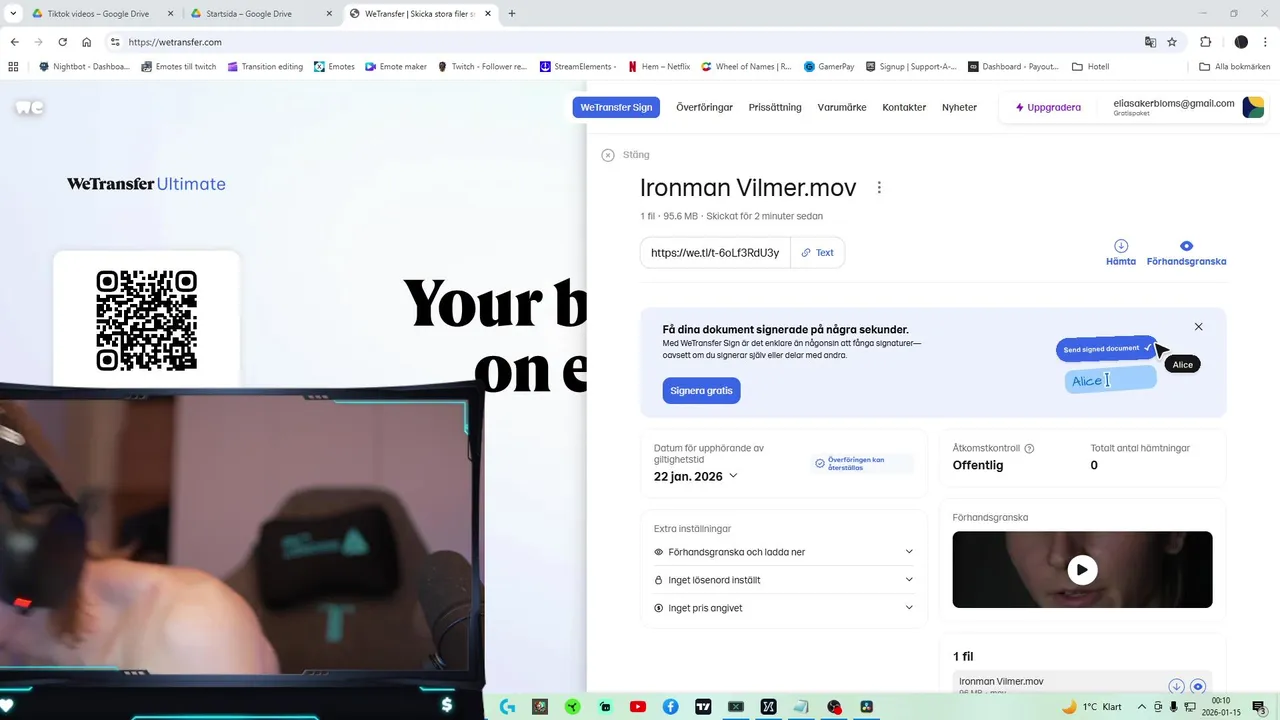Bookmark this page with the star icon
This screenshot has width=1280, height=720.
pyautogui.click(x=1172, y=42)
